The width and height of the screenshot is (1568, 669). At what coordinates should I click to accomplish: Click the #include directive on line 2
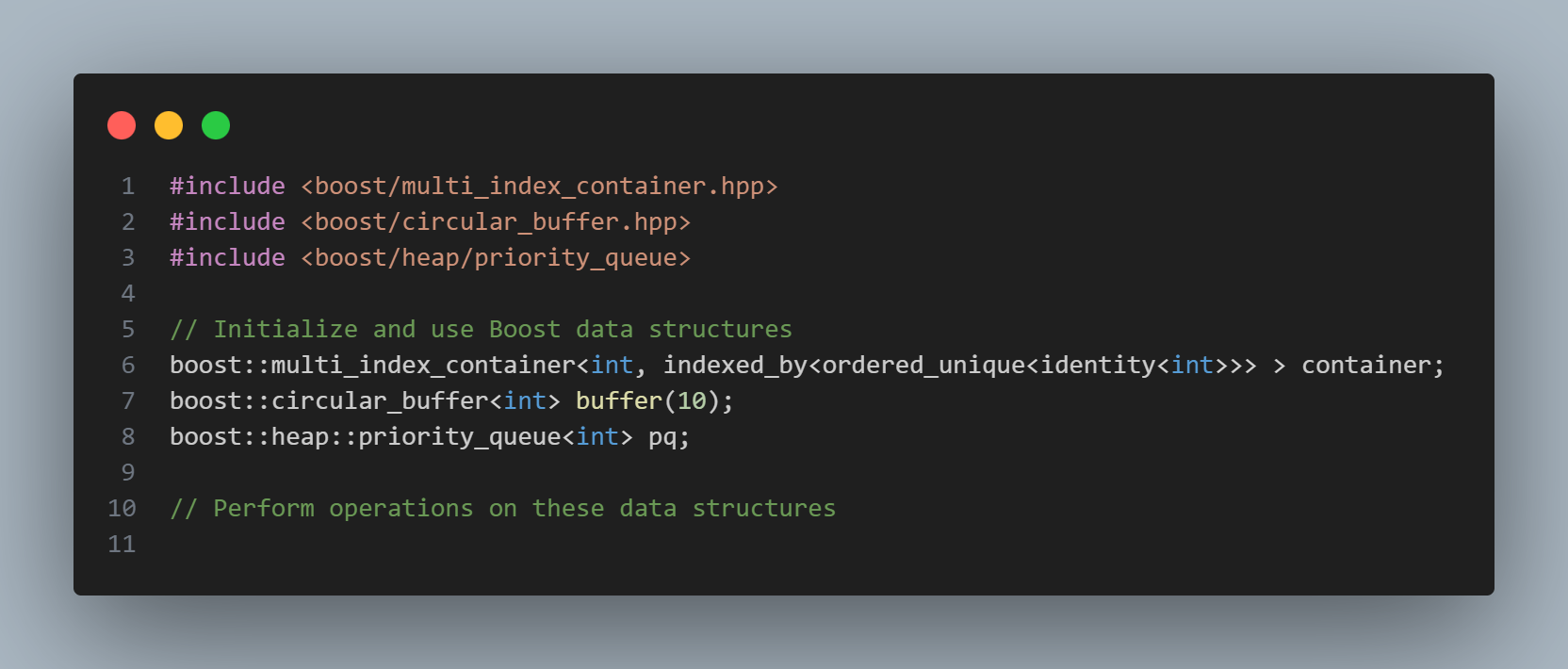(x=227, y=221)
